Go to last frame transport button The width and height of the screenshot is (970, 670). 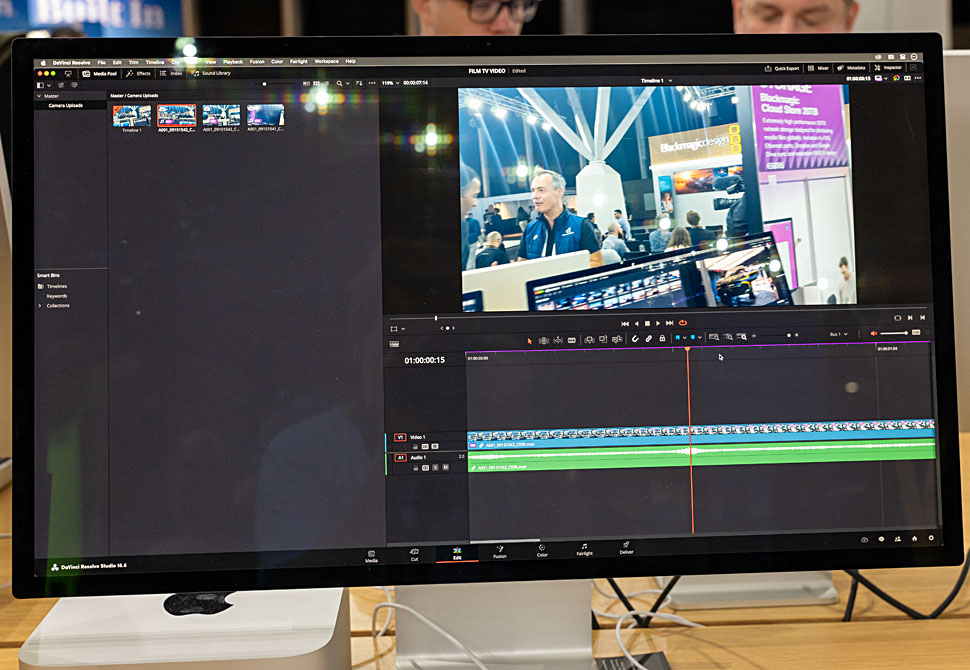click(669, 323)
